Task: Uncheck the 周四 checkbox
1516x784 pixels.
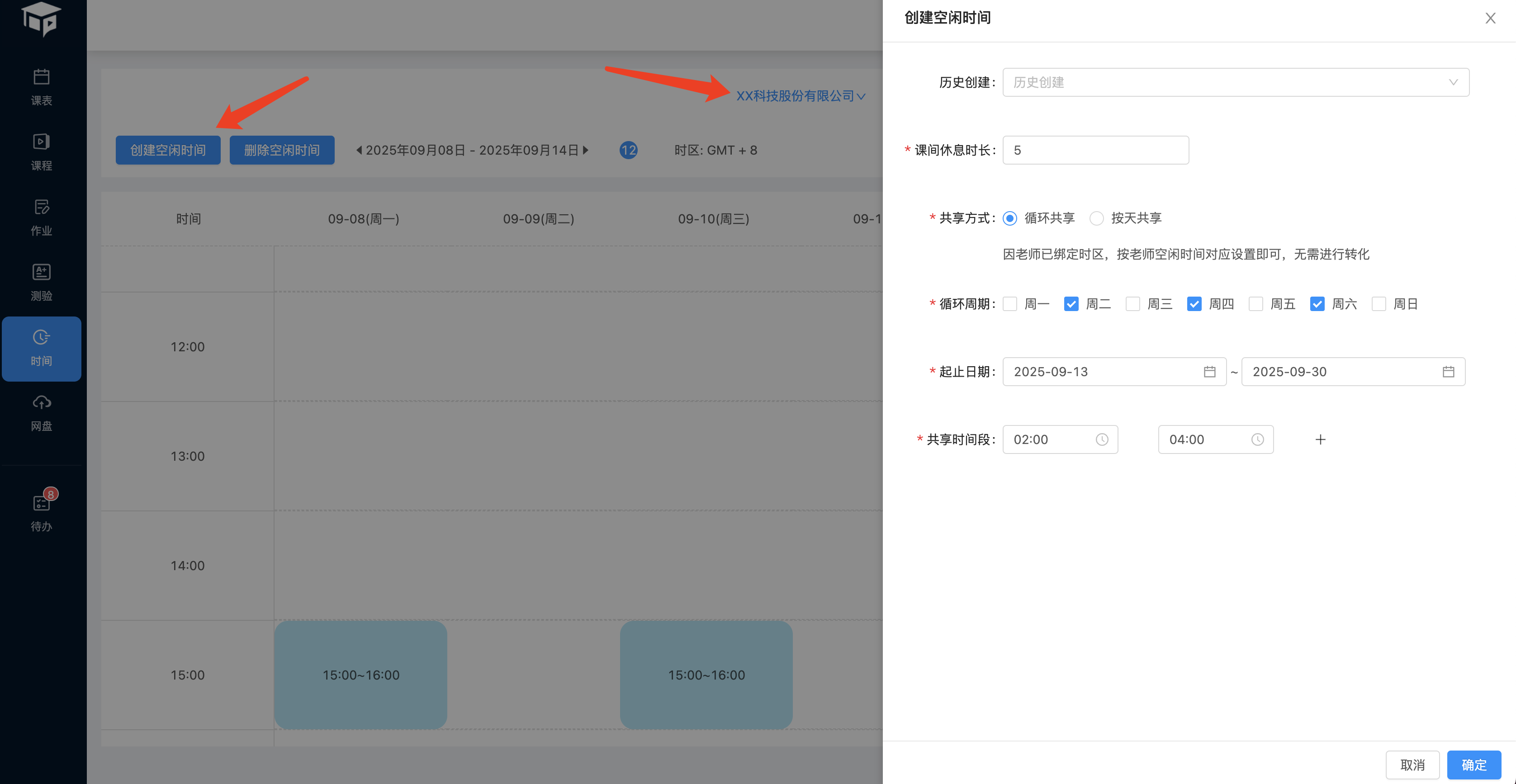Action: tap(1194, 304)
